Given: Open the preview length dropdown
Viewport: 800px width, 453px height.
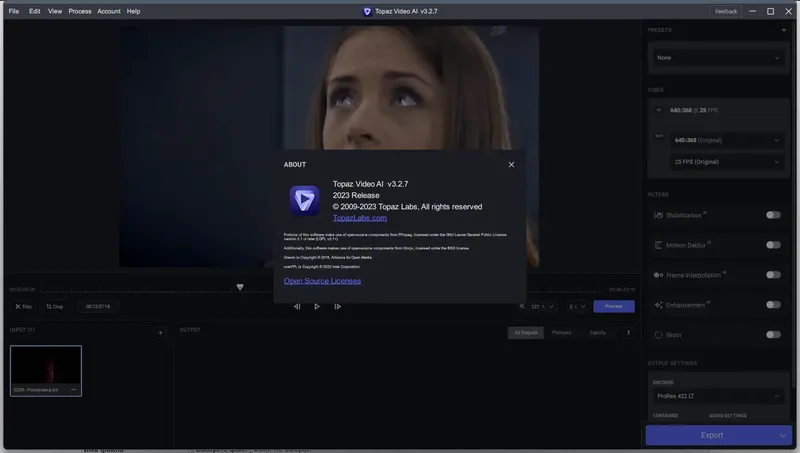Looking at the screenshot, I should coord(577,307).
